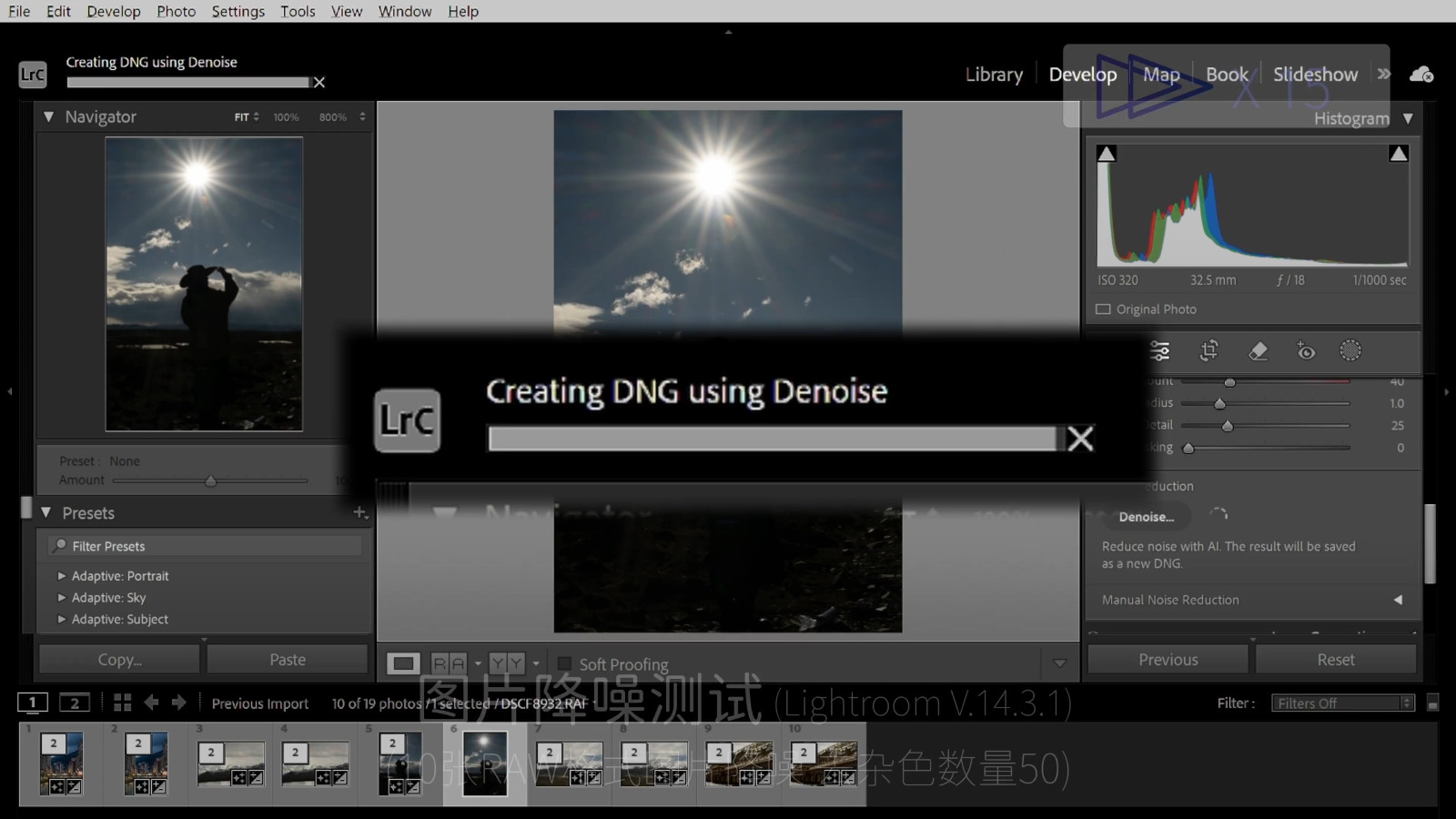Image resolution: width=1456 pixels, height=819 pixels.
Task: Switch to the Book module
Action: pyautogui.click(x=1227, y=75)
